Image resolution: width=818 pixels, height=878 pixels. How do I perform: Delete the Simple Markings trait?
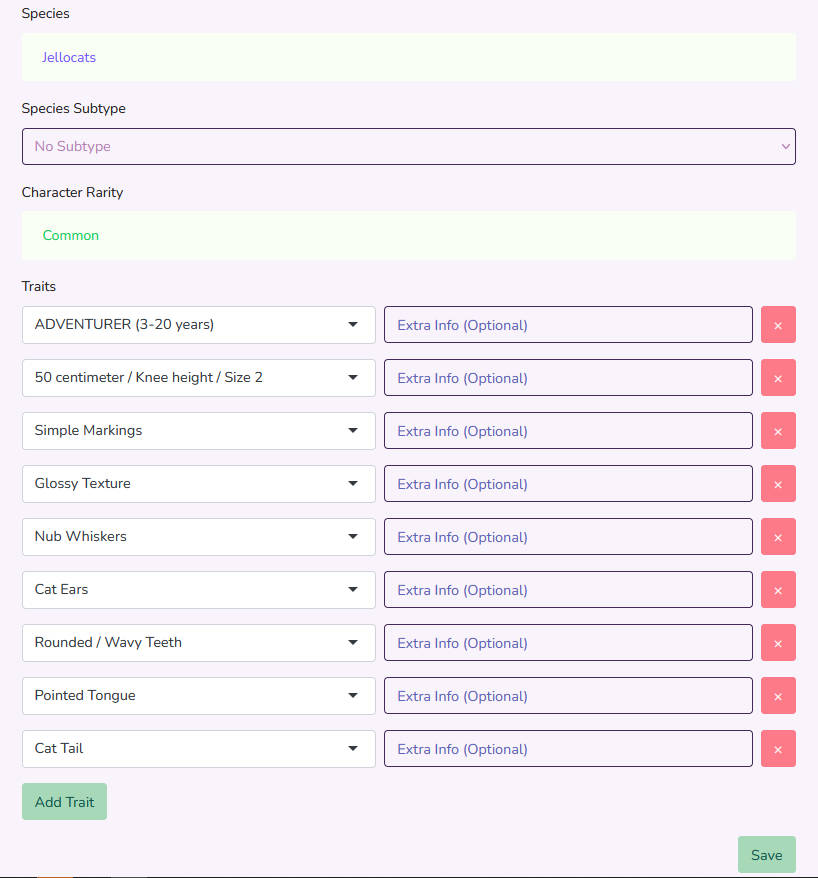(x=778, y=431)
